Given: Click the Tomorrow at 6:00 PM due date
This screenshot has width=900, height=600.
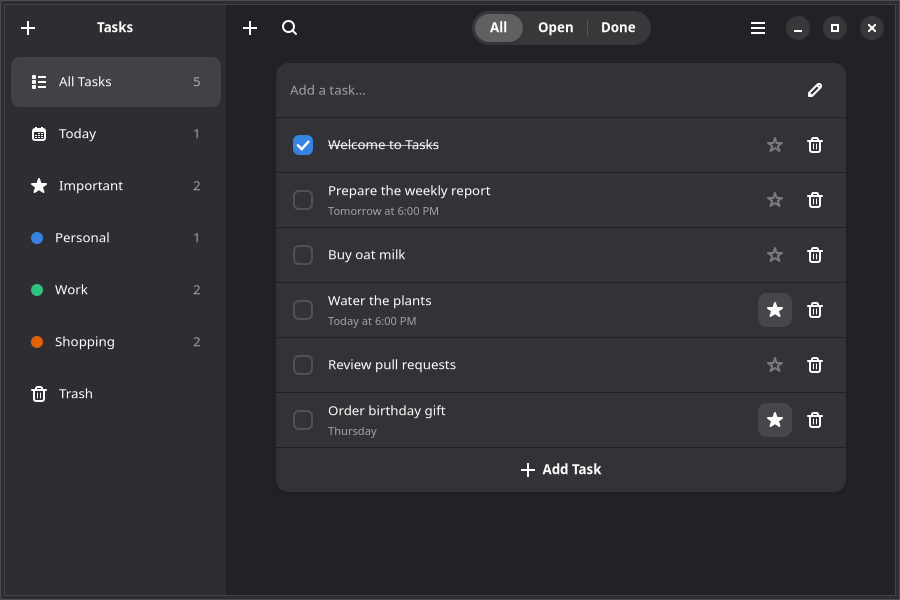Looking at the screenshot, I should [383, 211].
